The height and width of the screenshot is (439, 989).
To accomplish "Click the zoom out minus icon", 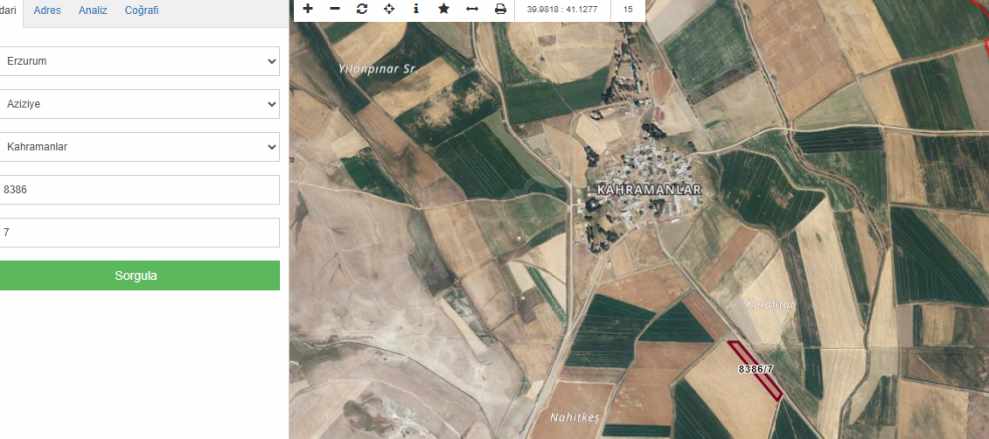I will (335, 9).
